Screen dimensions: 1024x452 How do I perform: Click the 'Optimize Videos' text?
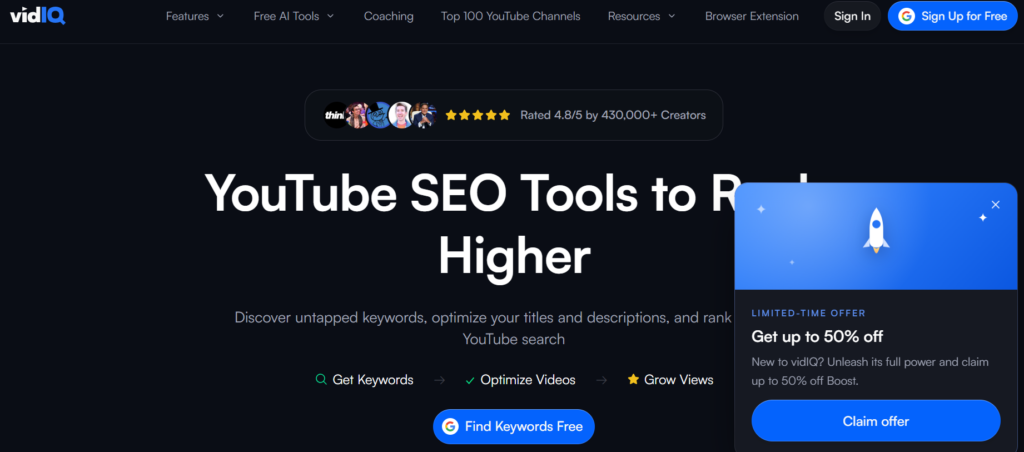[528, 379]
